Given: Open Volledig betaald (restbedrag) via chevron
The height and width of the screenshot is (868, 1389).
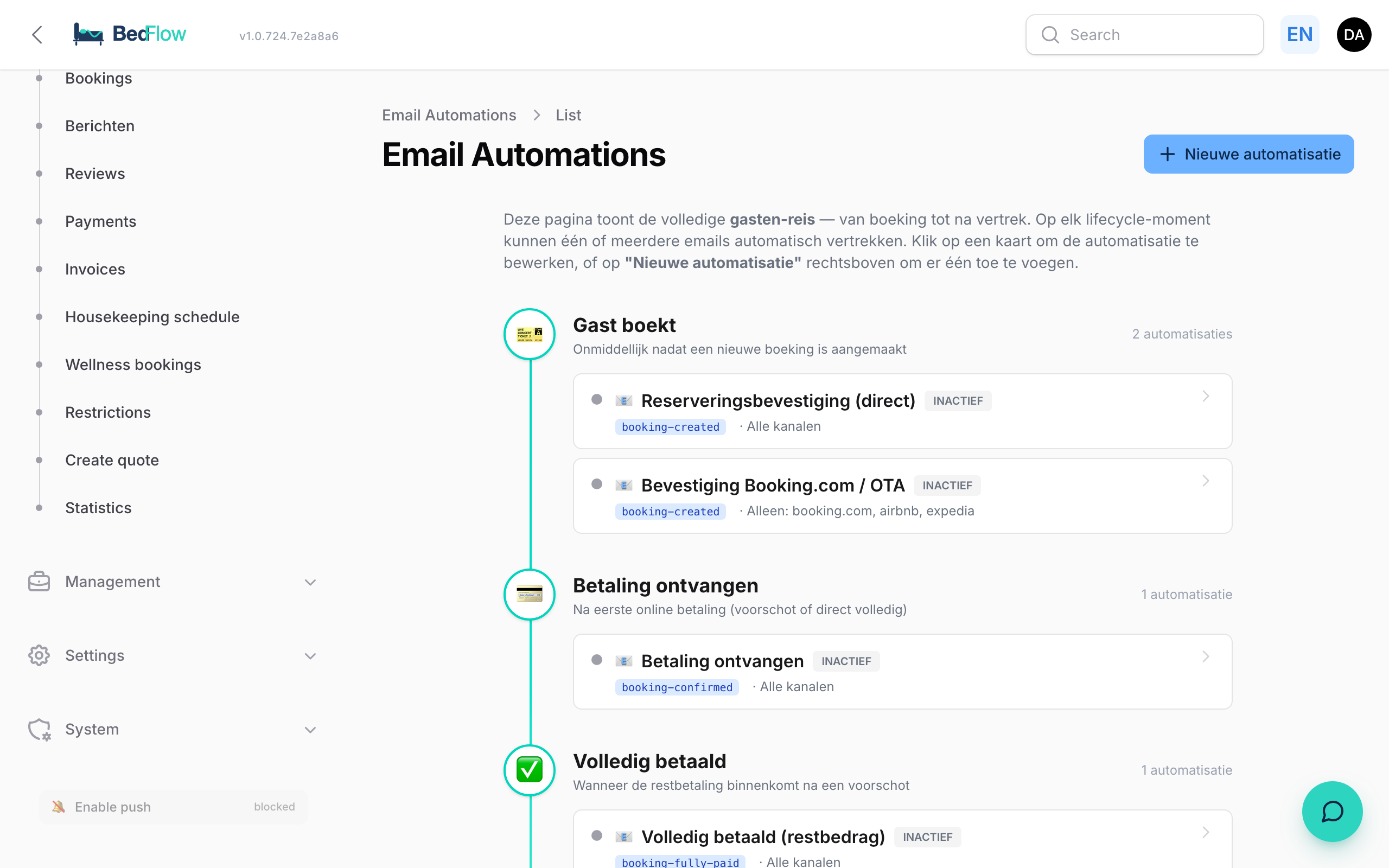Looking at the screenshot, I should 1205,832.
